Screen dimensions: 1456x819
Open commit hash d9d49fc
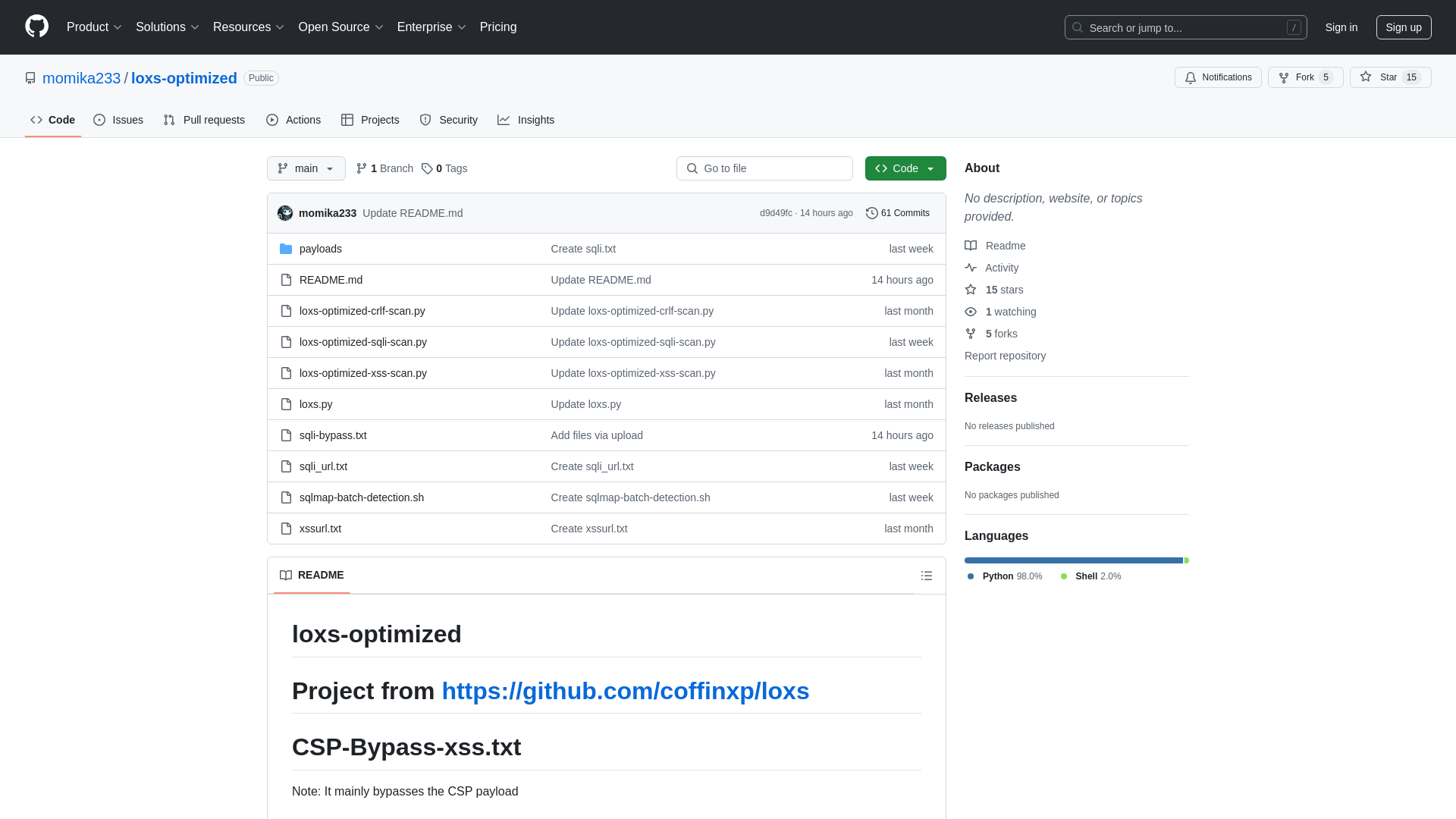tap(776, 213)
